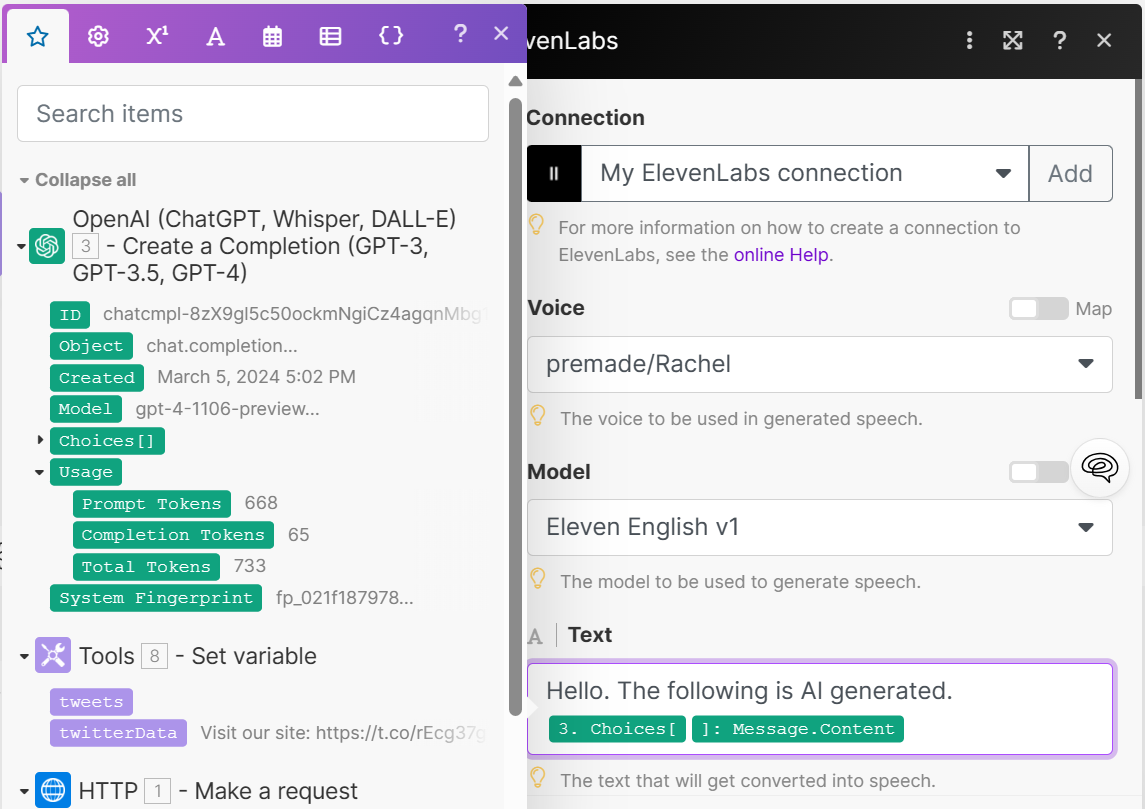
Task: Click the mapping panel scrollbar
Action: 515,405
